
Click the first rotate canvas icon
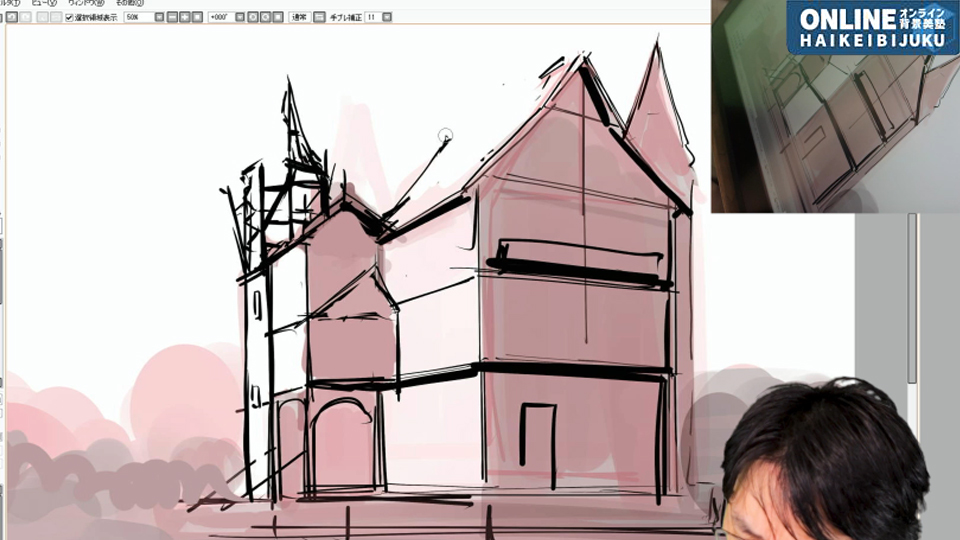tap(253, 17)
